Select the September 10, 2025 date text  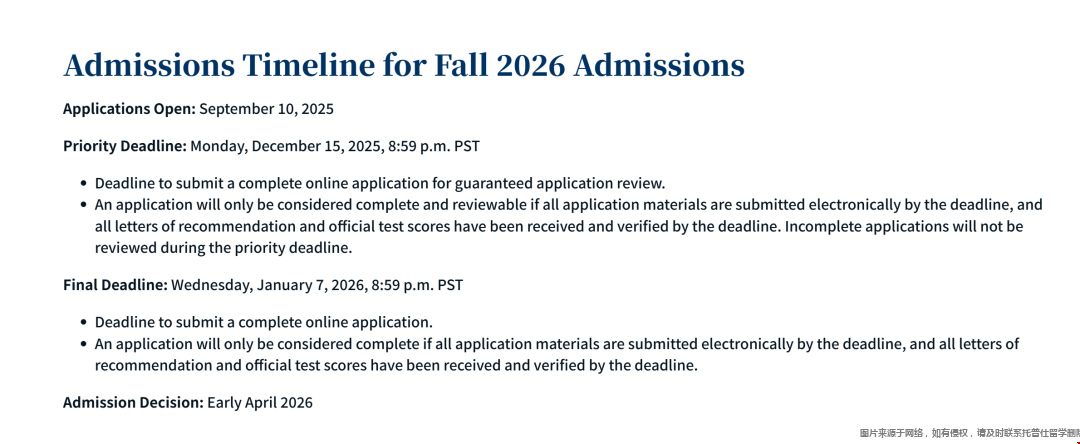(267, 108)
